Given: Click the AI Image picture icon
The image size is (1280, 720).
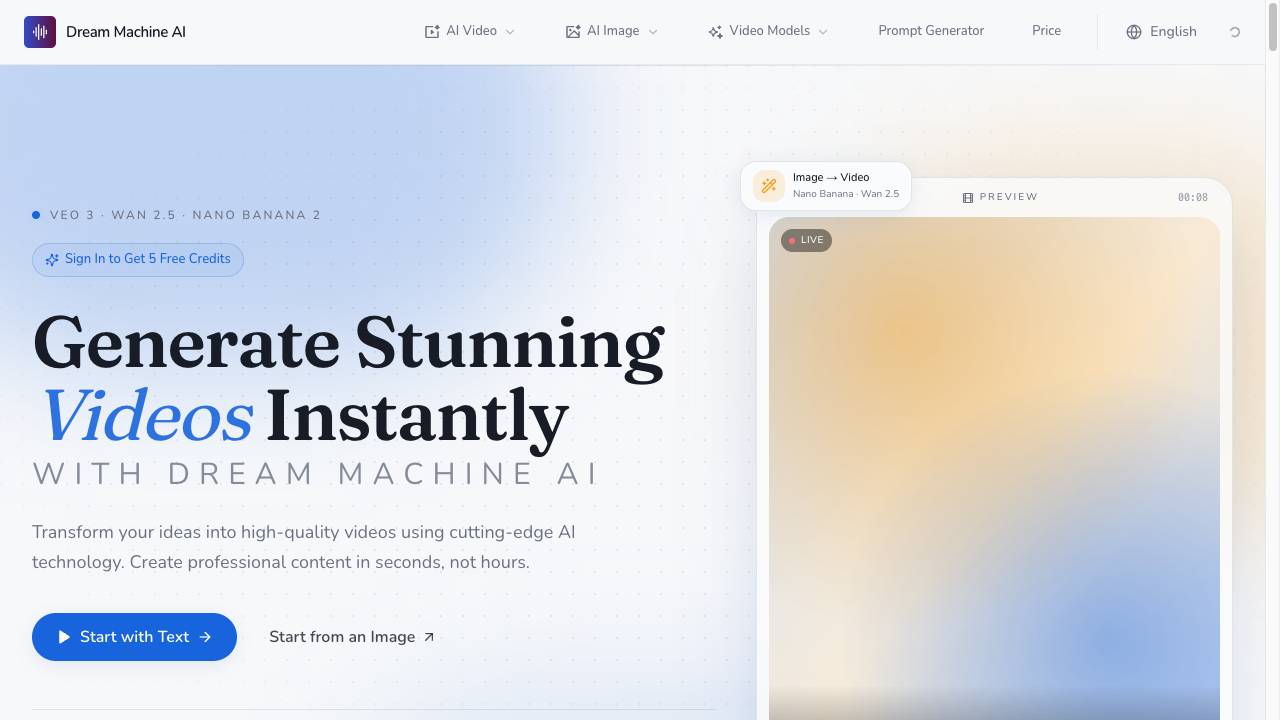Looking at the screenshot, I should [573, 32].
